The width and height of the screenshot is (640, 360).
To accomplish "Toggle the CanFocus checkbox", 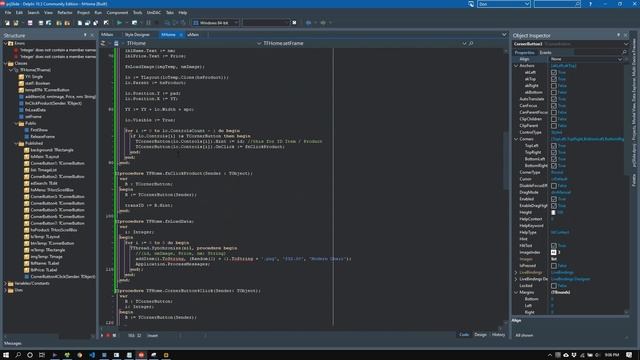I will (x=554, y=106).
